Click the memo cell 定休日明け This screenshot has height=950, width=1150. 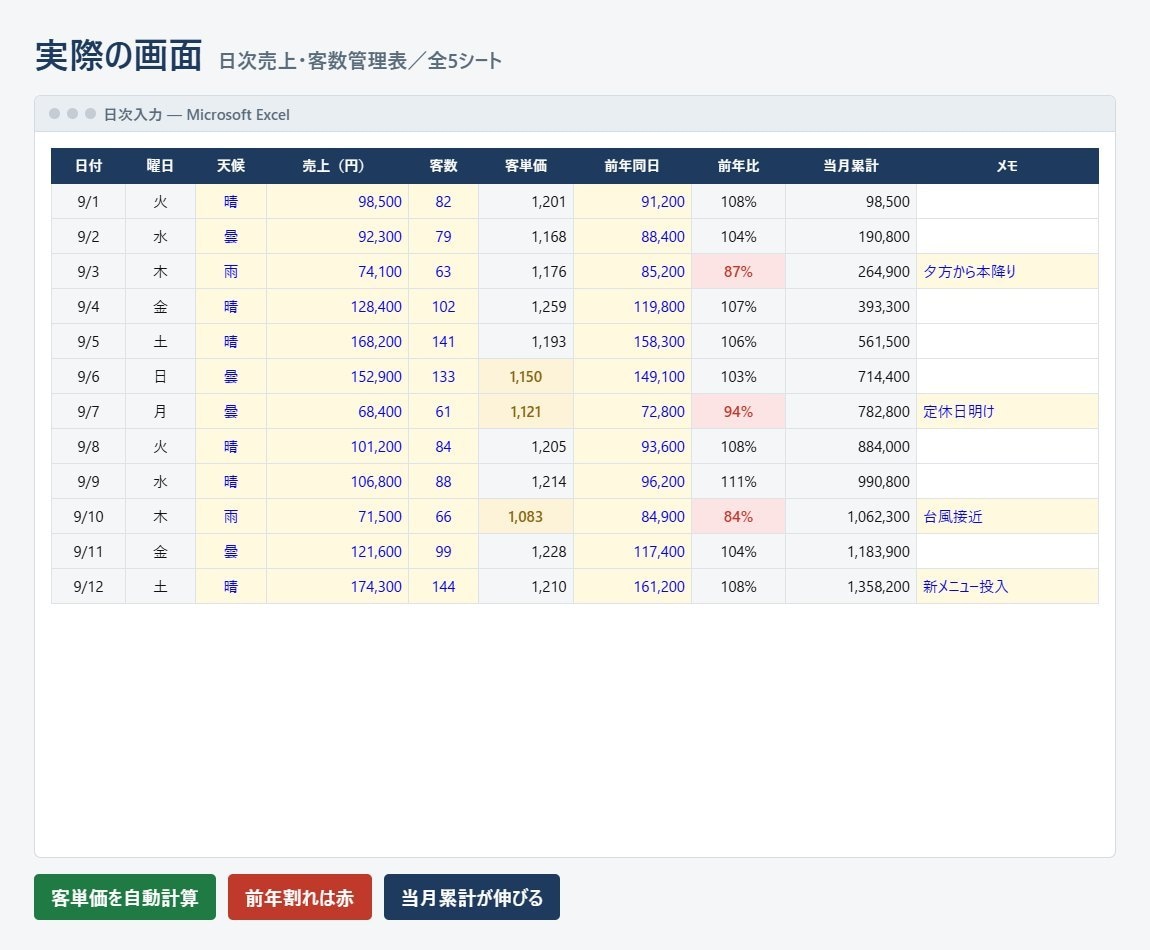point(1007,412)
